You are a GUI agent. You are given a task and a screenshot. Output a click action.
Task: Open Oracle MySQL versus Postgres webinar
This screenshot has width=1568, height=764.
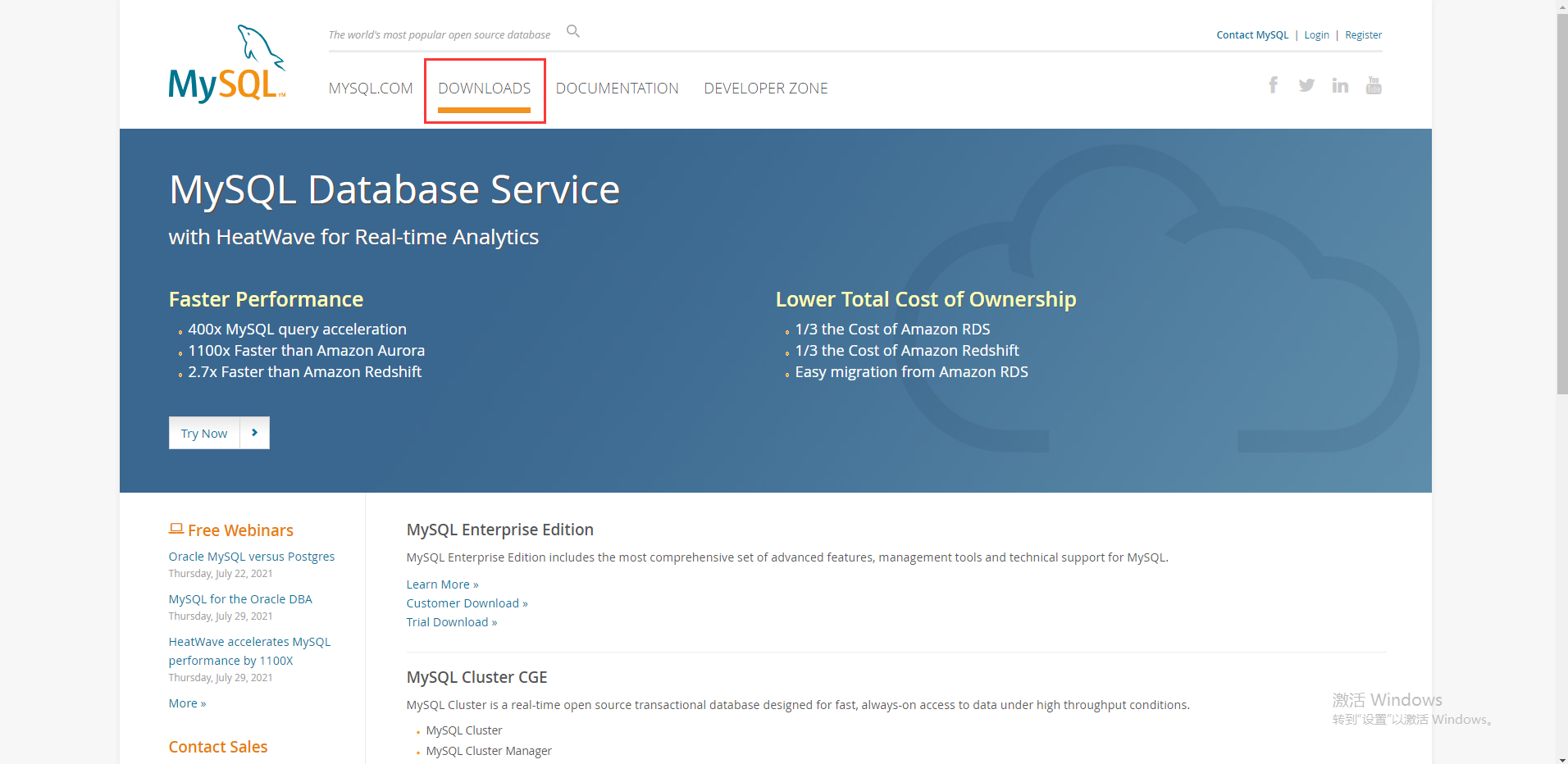252,557
